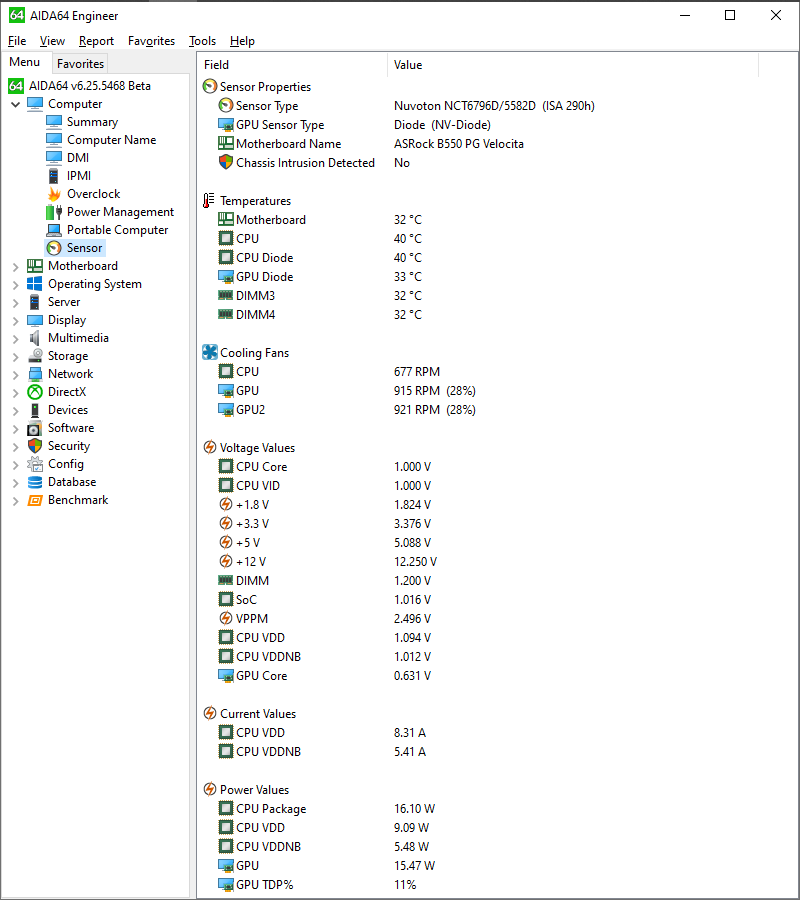Click the Power Management battery icon

pyautogui.click(x=54, y=212)
